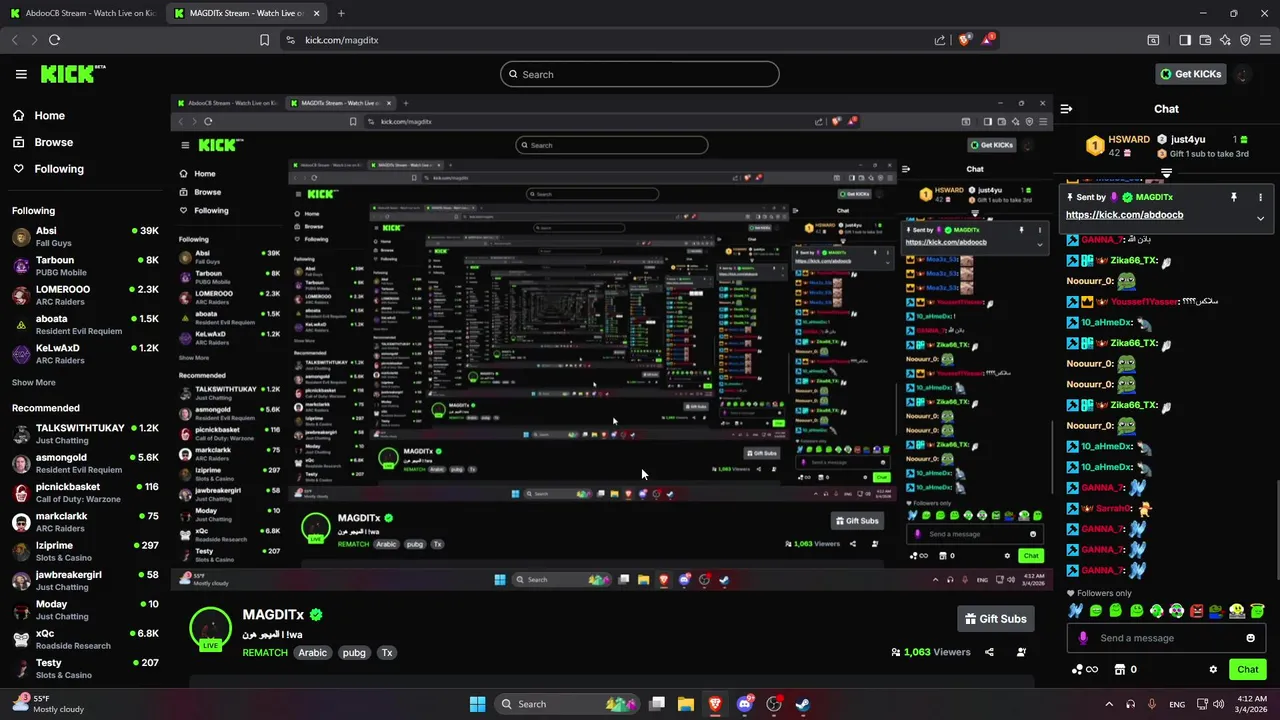Click the REMATCH category link
The image size is (1280, 720).
(265, 653)
